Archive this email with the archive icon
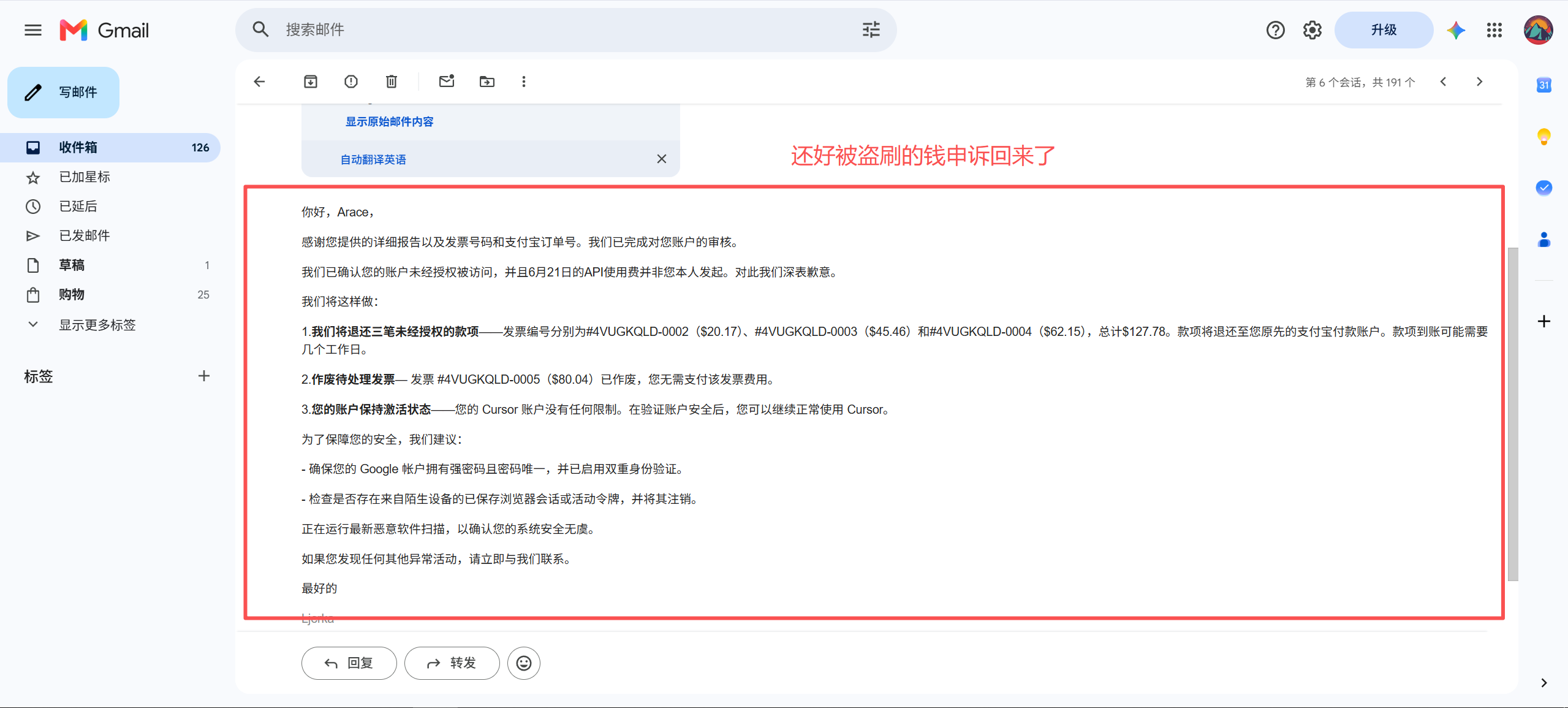This screenshot has width=1568, height=708. click(x=311, y=82)
